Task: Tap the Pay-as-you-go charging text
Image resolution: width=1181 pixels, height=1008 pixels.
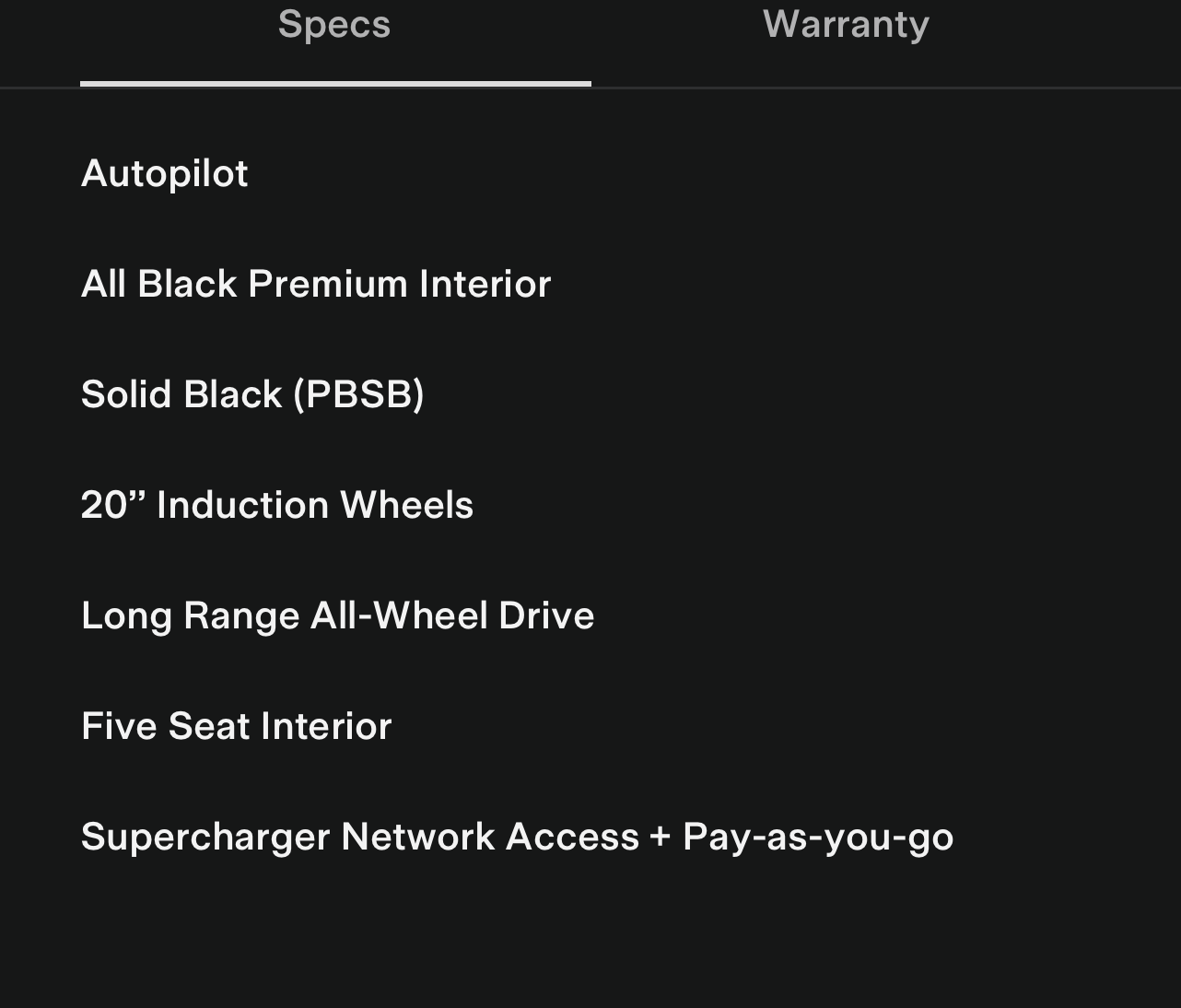Action: 818,837
